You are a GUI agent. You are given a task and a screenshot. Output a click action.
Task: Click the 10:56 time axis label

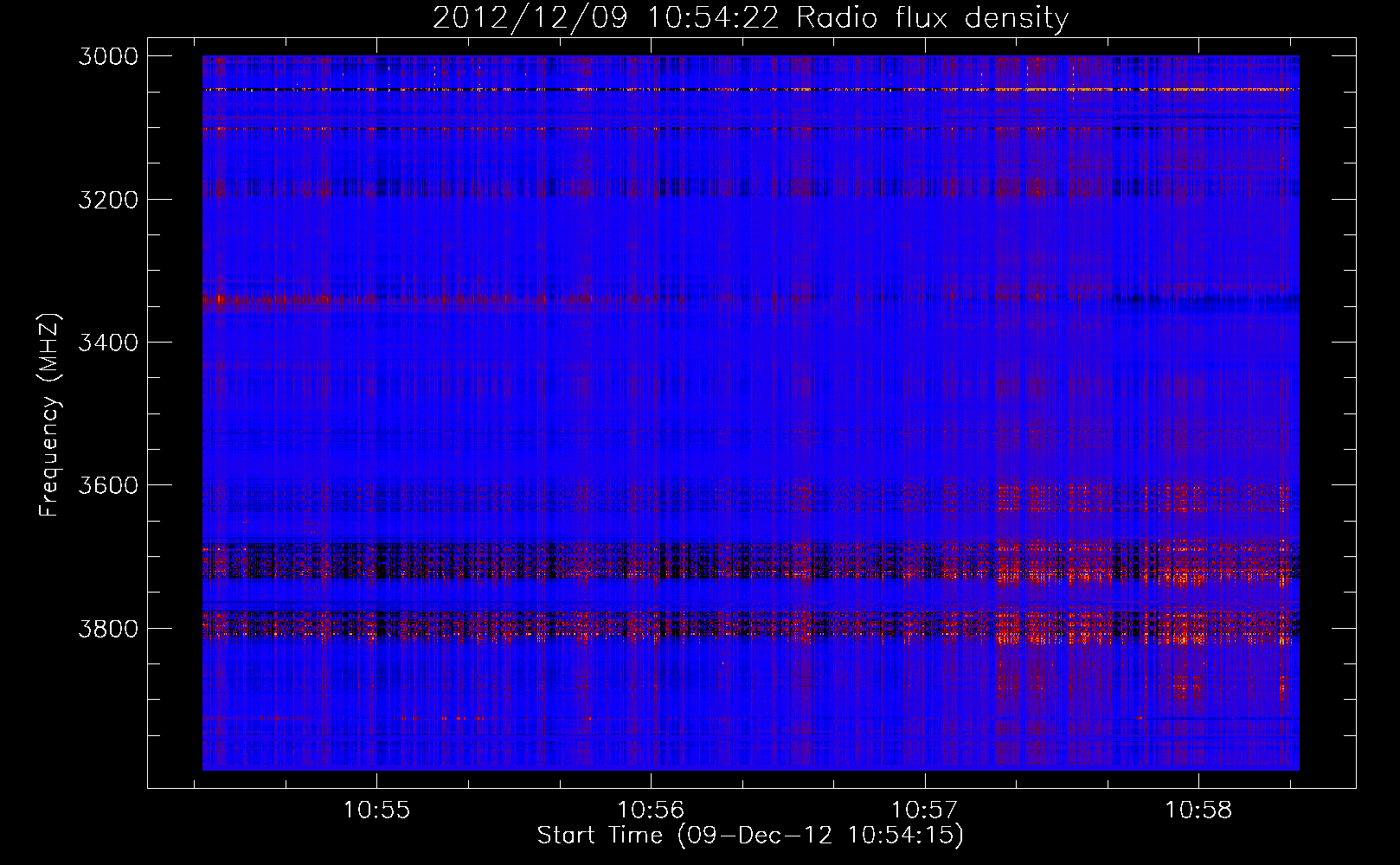[651, 811]
